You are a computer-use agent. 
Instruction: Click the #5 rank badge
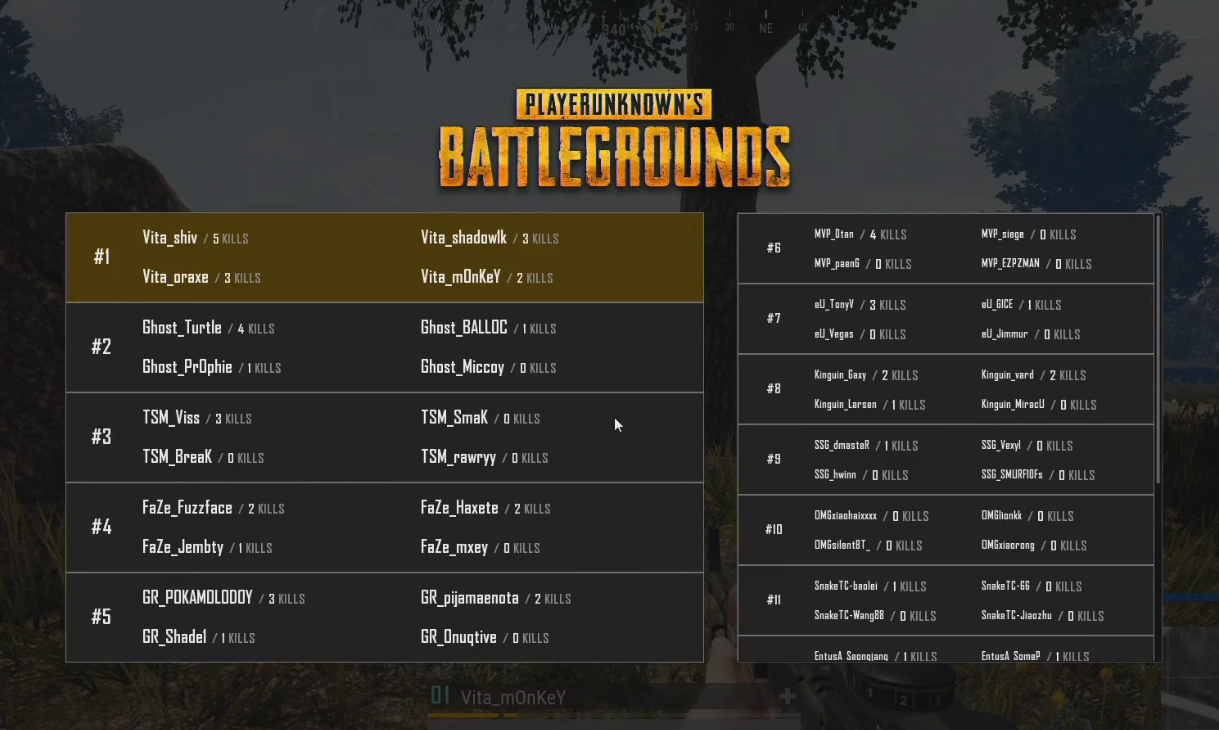[102, 617]
